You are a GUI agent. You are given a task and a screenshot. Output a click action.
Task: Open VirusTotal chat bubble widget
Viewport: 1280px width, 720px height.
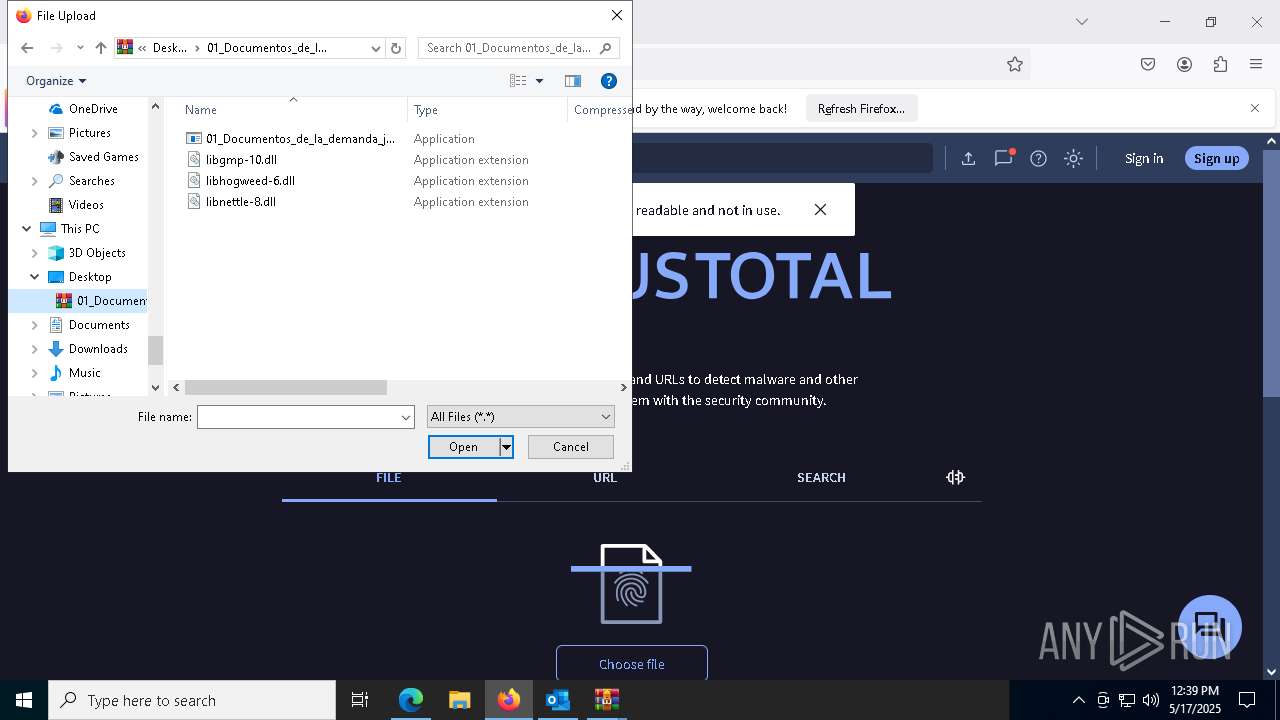point(1210,627)
